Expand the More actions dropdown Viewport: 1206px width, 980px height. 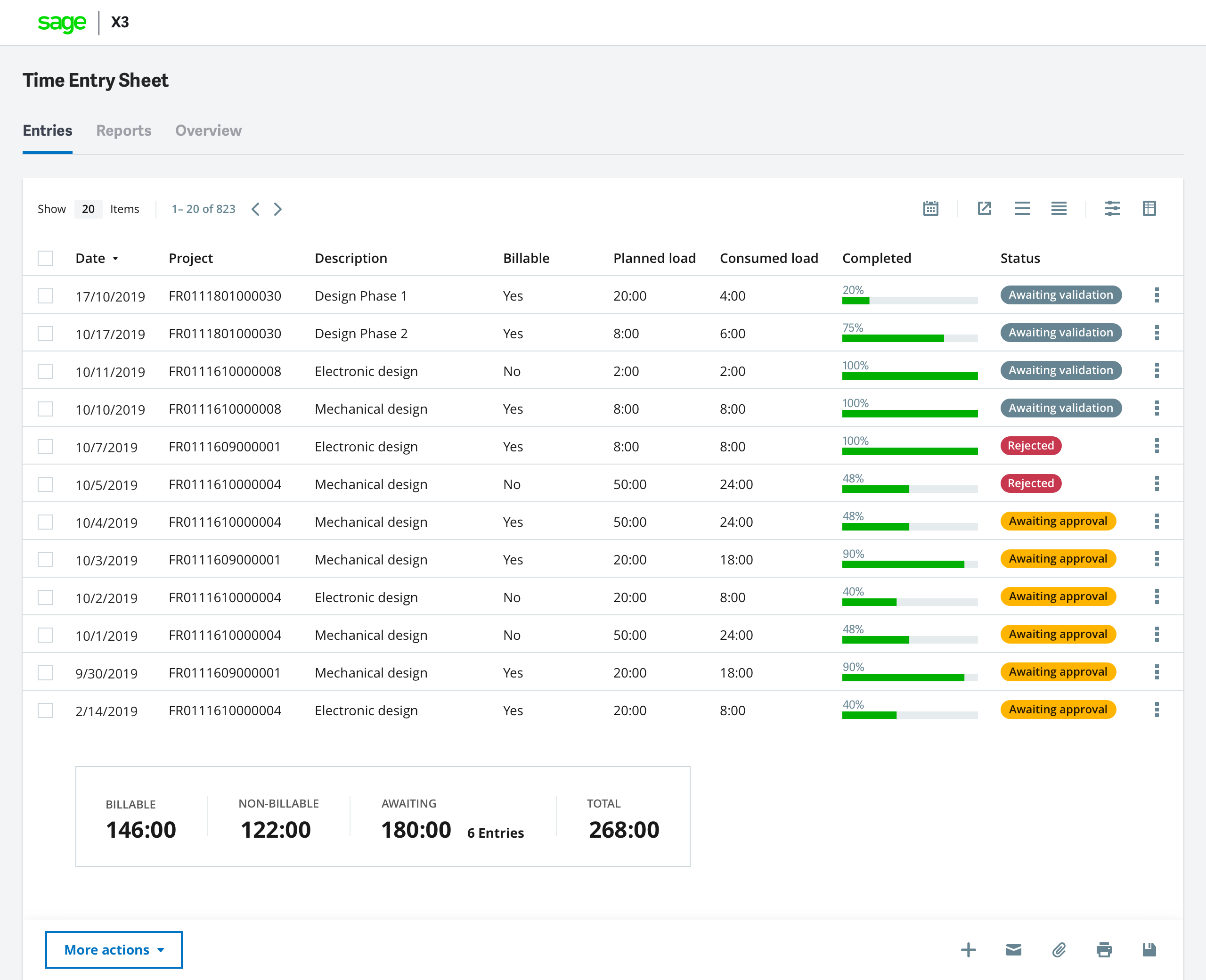coord(114,950)
